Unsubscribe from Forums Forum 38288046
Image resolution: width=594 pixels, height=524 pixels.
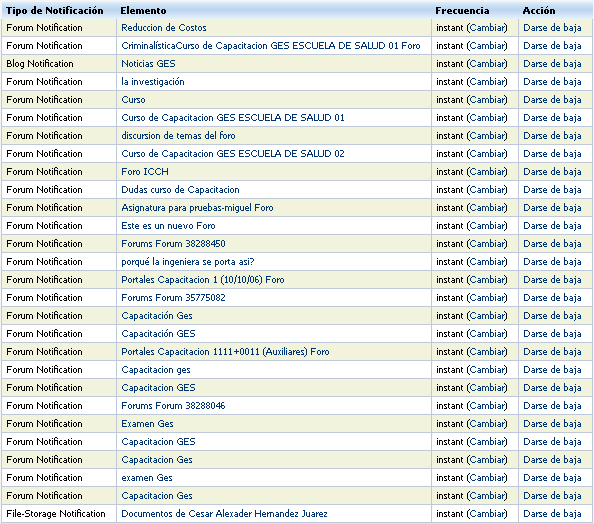[x=552, y=406]
